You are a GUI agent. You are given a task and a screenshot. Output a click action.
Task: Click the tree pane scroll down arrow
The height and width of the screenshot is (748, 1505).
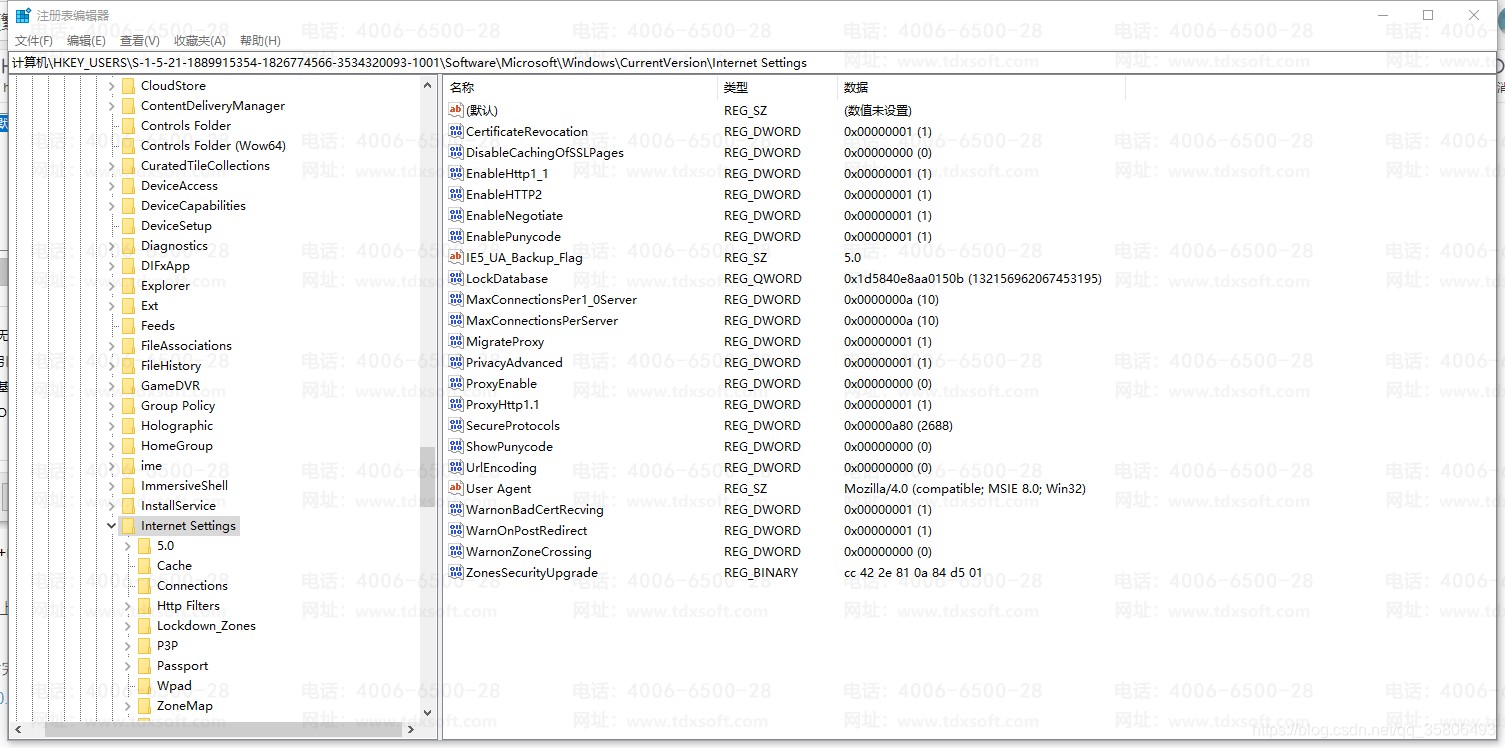tap(427, 713)
